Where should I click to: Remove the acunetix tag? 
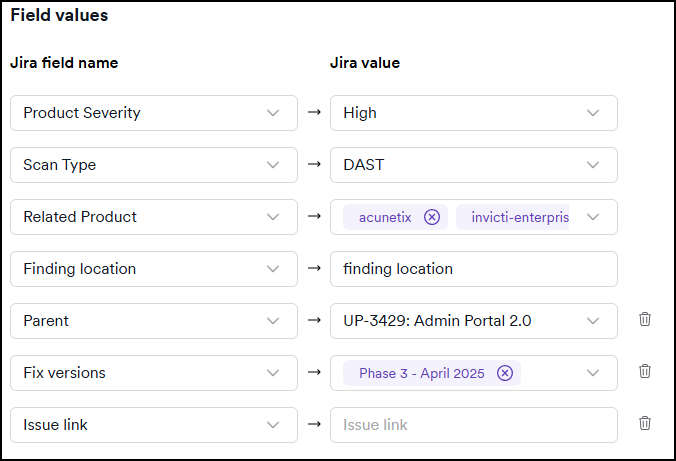[x=432, y=217]
